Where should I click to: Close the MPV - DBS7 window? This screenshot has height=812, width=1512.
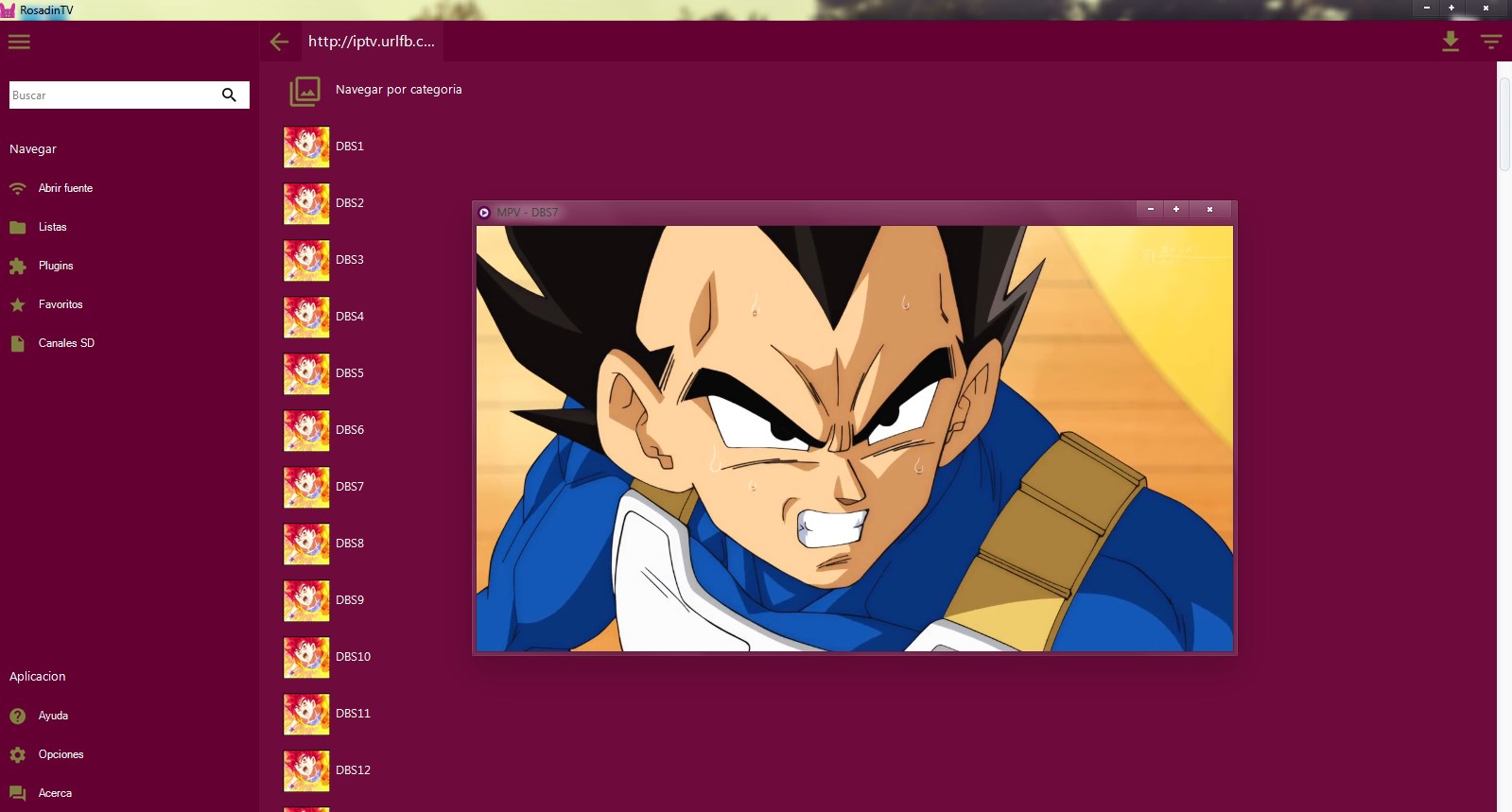pyautogui.click(x=1209, y=209)
